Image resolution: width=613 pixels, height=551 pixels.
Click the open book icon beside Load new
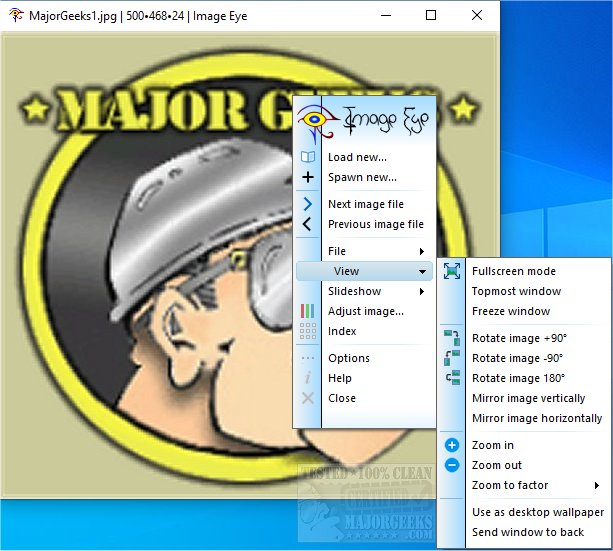308,157
